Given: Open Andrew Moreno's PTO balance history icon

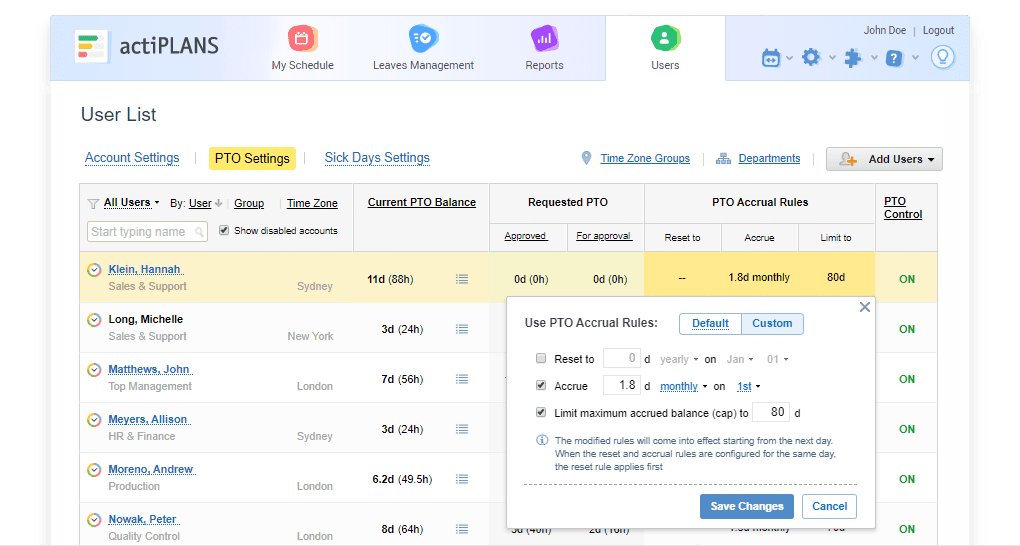Looking at the screenshot, I should point(462,479).
